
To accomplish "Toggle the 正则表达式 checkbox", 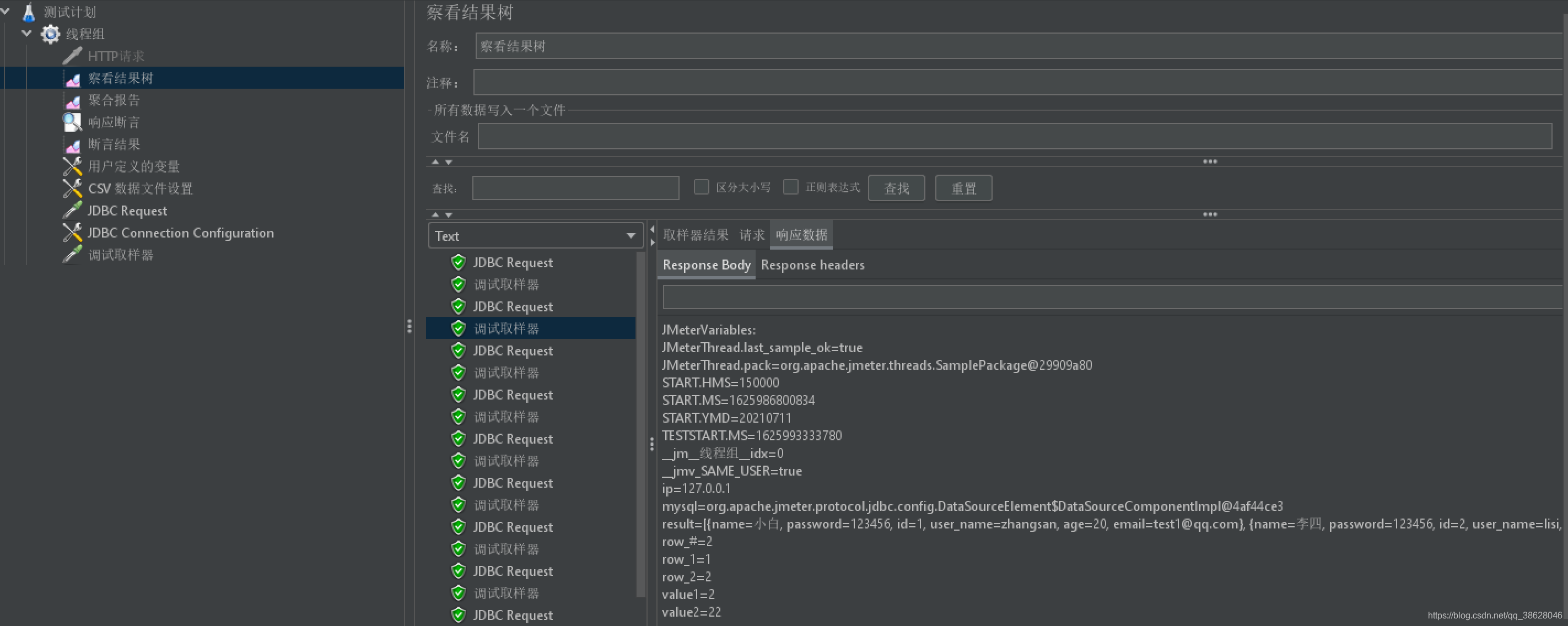I will click(x=791, y=187).
